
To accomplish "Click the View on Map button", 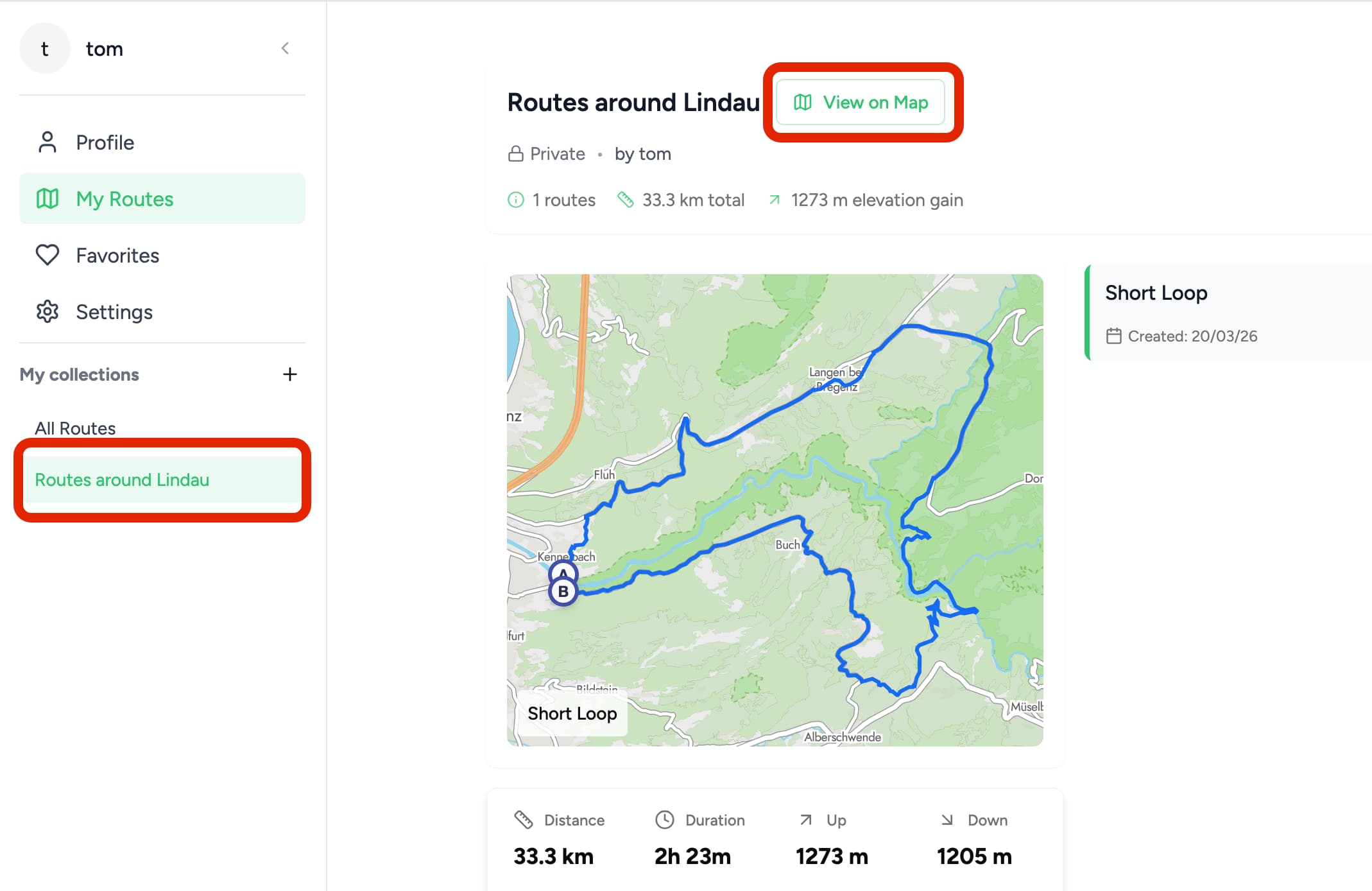I will pos(863,102).
